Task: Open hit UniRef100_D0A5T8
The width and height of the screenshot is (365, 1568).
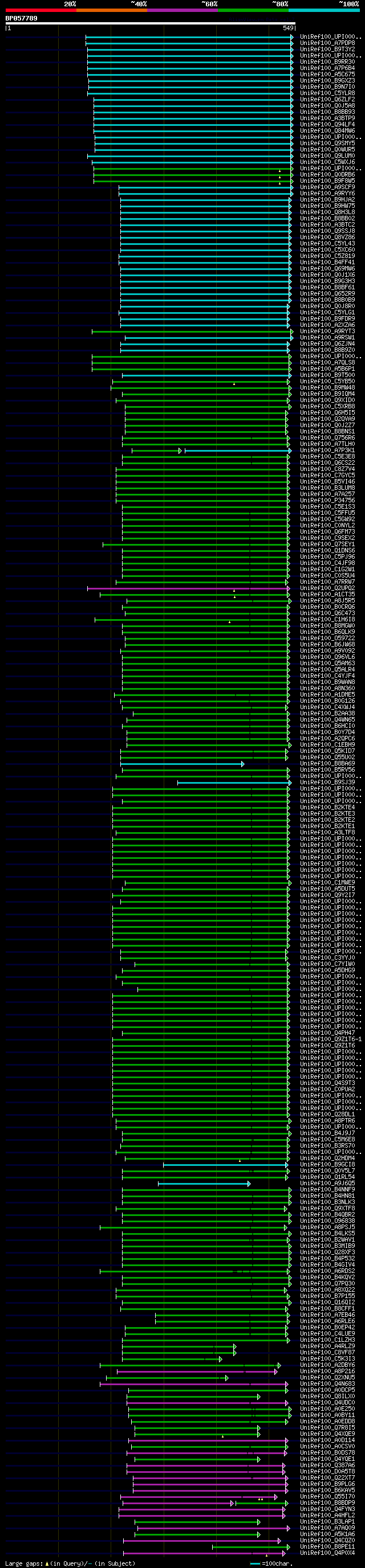Action: point(327,1471)
